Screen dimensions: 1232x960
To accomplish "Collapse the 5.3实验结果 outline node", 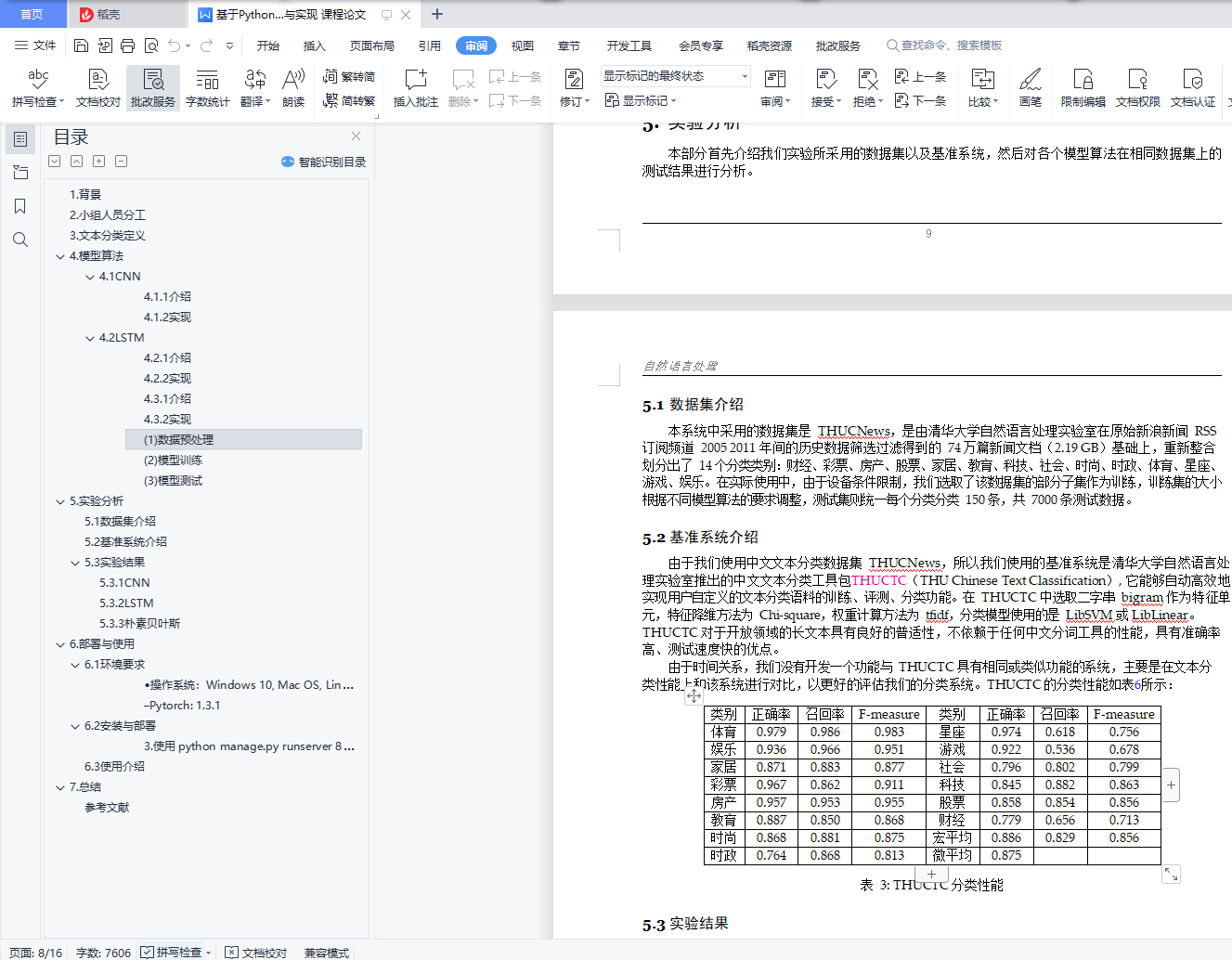I will tap(75, 563).
